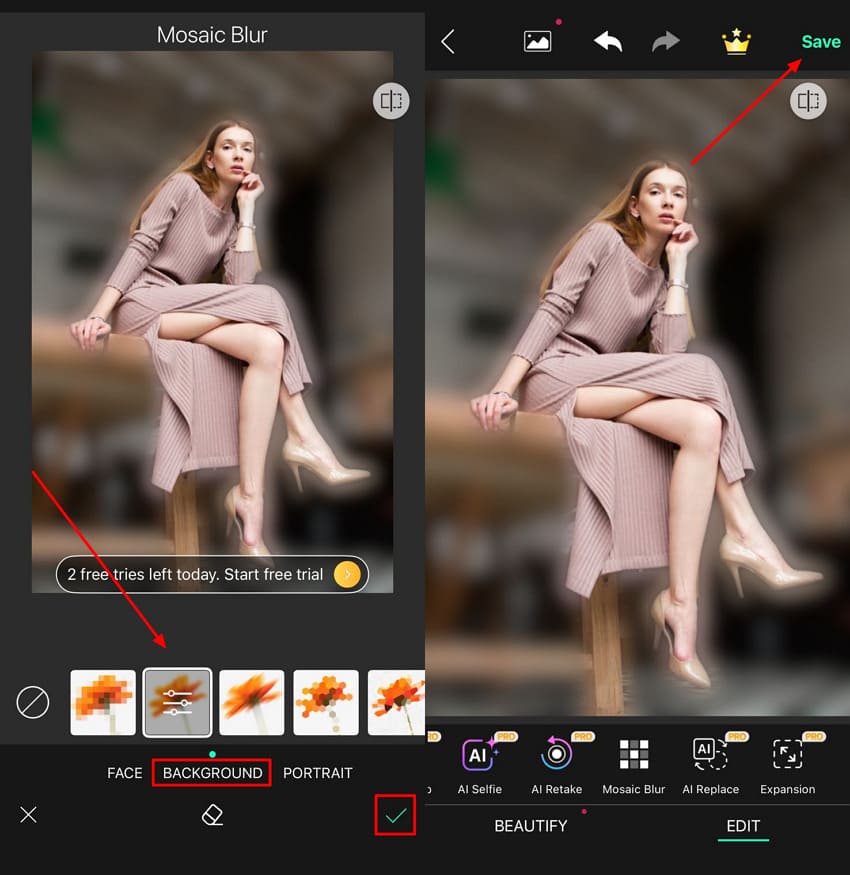Open the BEAUTIFY tab
This screenshot has width=850, height=875.
tap(530, 826)
